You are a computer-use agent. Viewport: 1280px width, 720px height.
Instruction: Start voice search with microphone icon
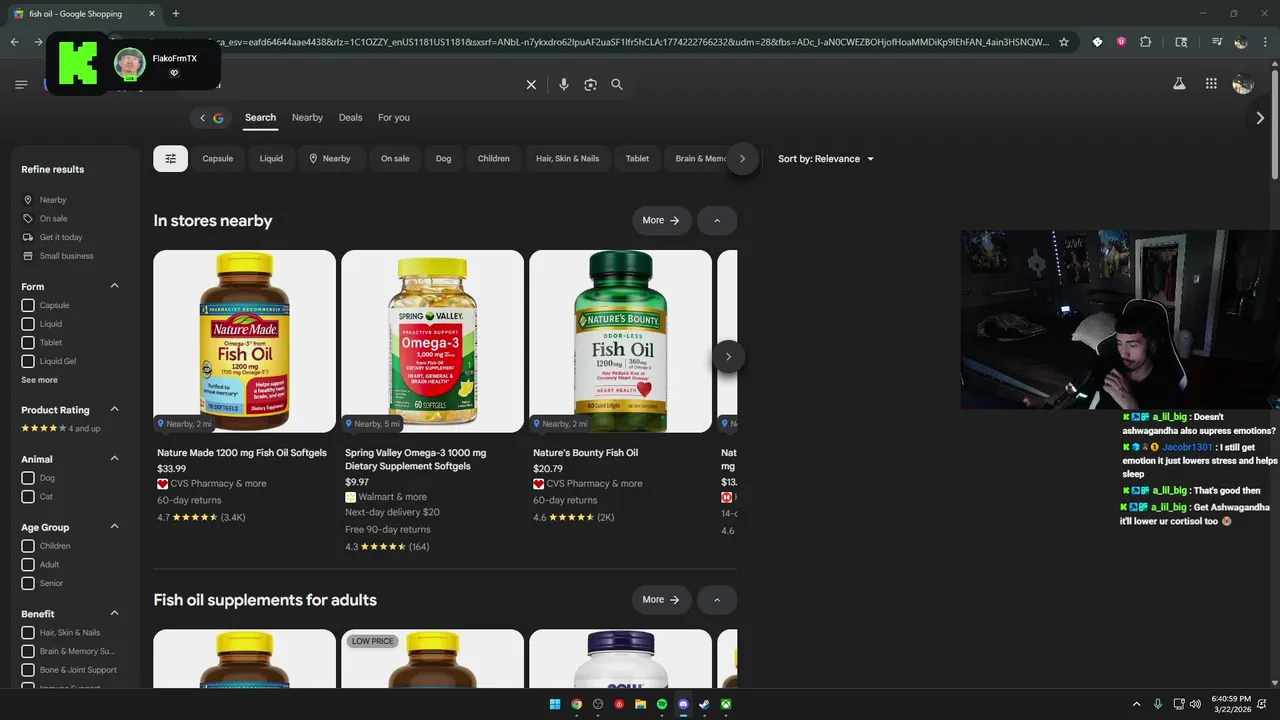click(x=564, y=85)
